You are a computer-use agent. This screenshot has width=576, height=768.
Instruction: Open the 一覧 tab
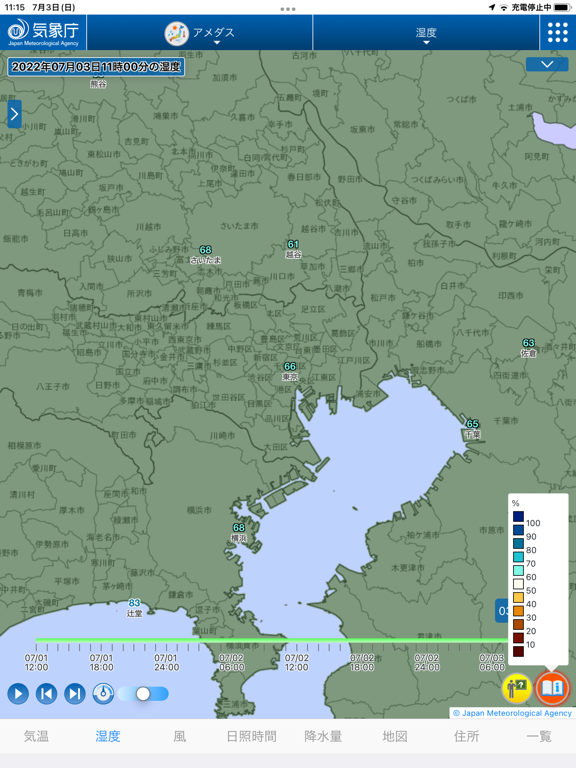point(539,736)
